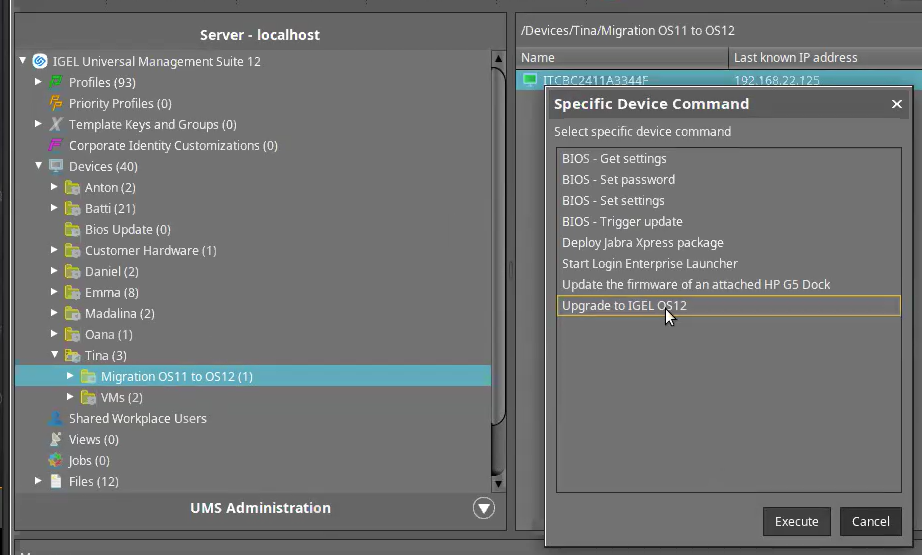This screenshot has height=555, width=922.
Task: Select BIOS - Set settings command
Action: 729,201
